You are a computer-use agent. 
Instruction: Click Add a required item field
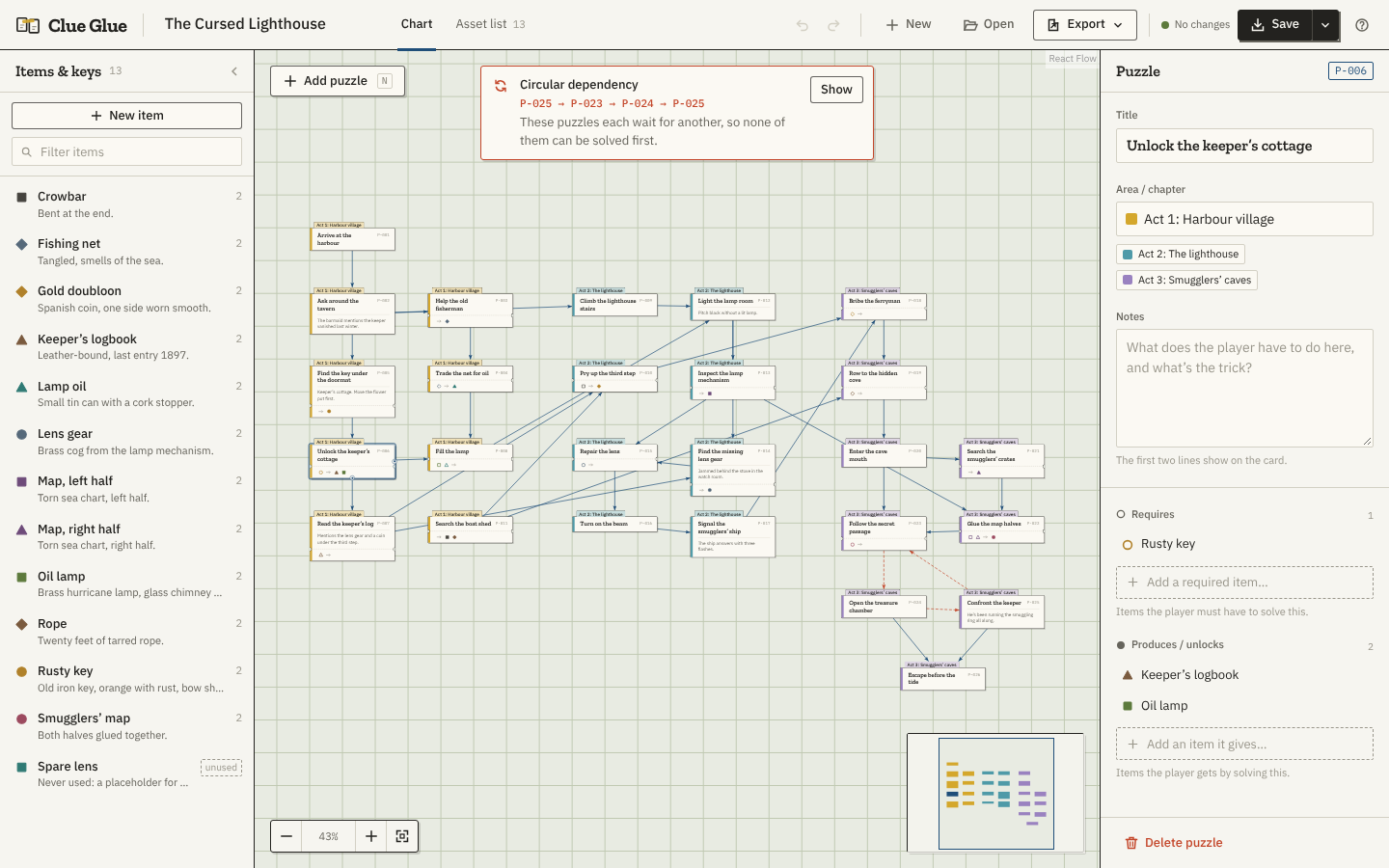click(x=1244, y=583)
